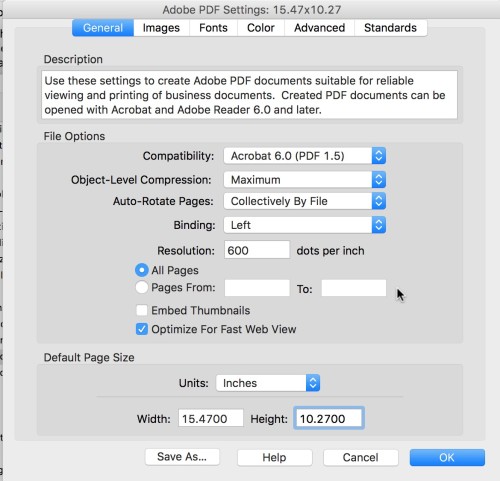Open the Compatibility dropdown
The height and width of the screenshot is (481, 500).
305,156
